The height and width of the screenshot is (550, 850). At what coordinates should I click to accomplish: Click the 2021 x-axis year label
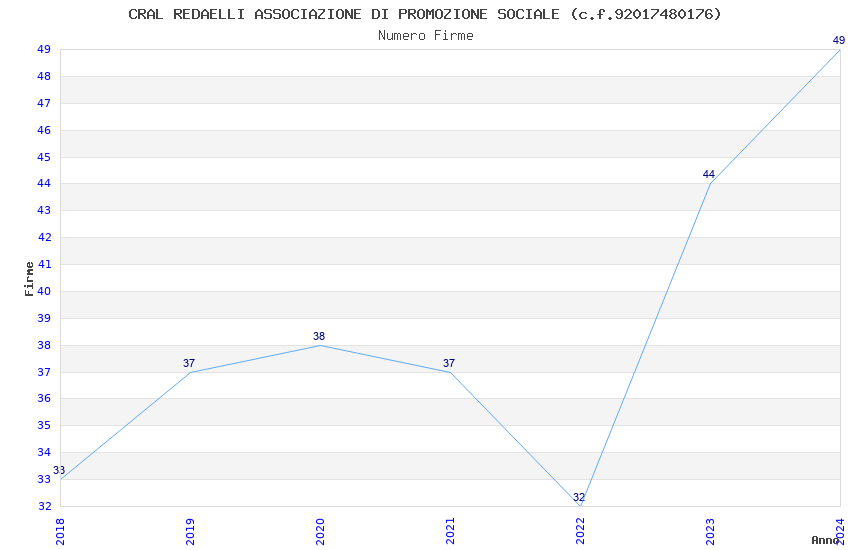(450, 532)
